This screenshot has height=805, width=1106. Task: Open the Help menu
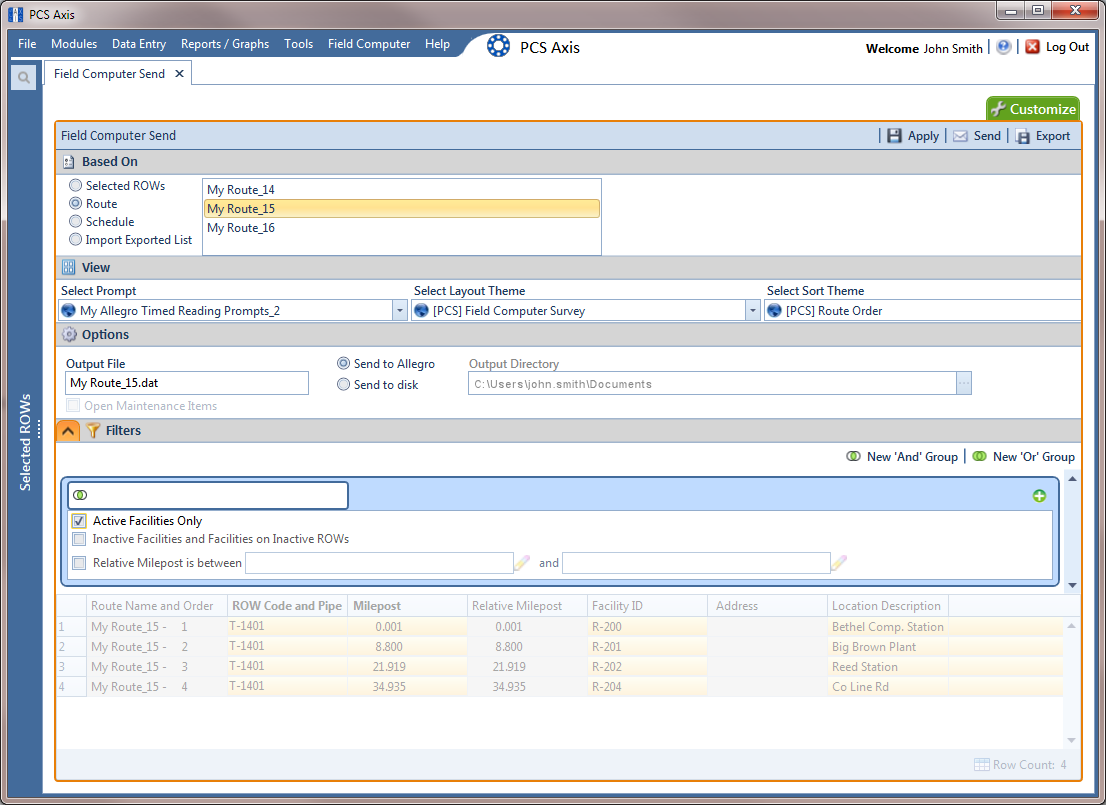tap(437, 44)
